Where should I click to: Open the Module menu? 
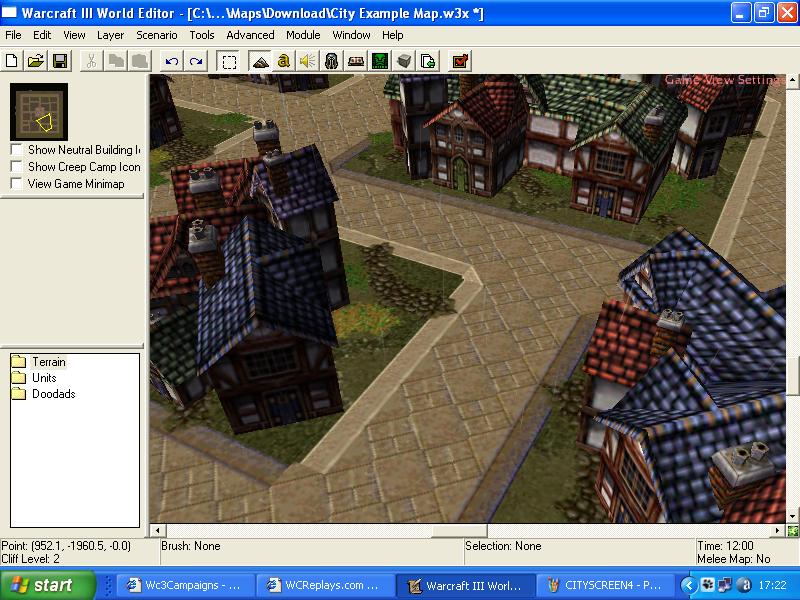click(x=303, y=35)
